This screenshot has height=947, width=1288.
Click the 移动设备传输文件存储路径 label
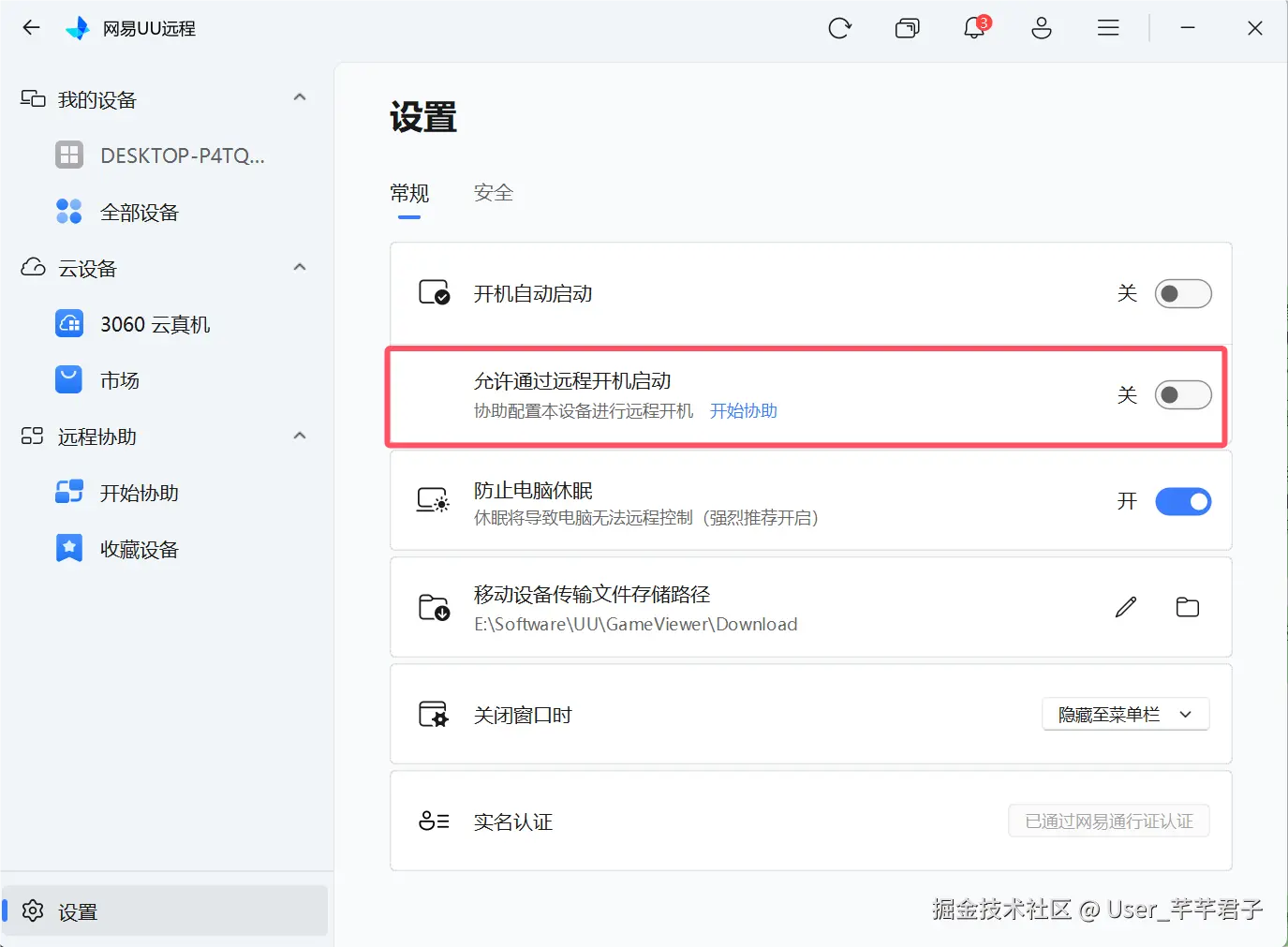point(592,595)
